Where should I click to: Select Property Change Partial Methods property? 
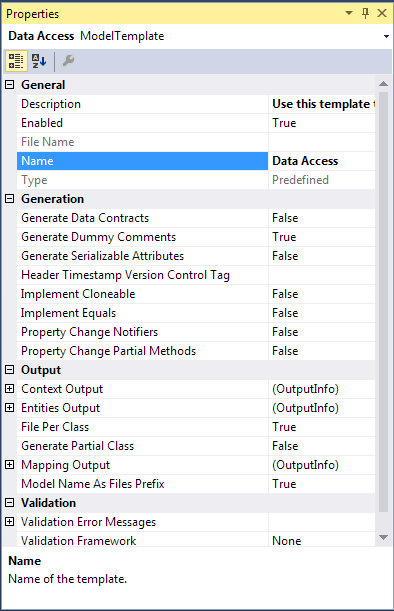pos(142,351)
